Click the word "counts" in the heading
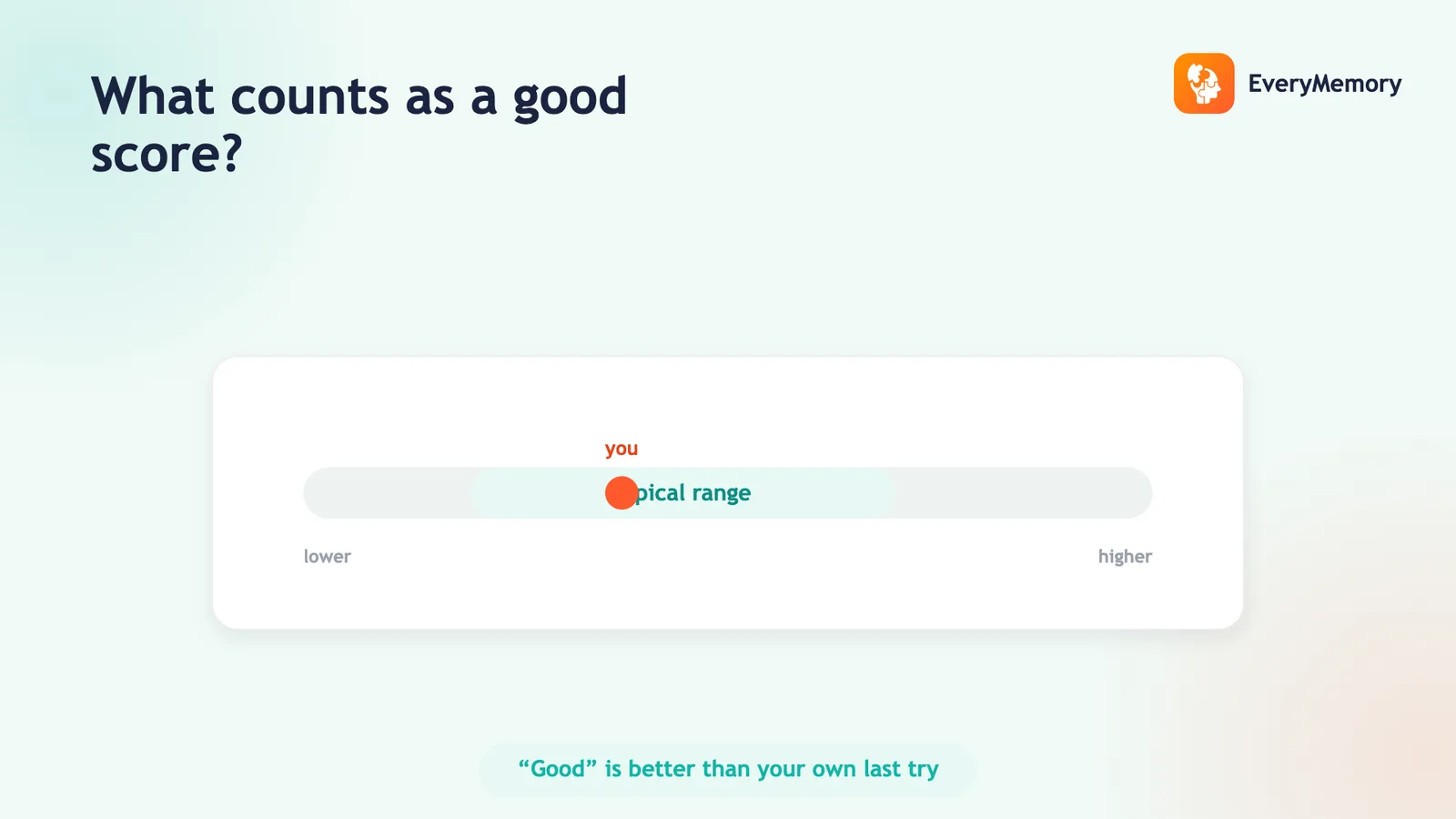 (x=309, y=96)
